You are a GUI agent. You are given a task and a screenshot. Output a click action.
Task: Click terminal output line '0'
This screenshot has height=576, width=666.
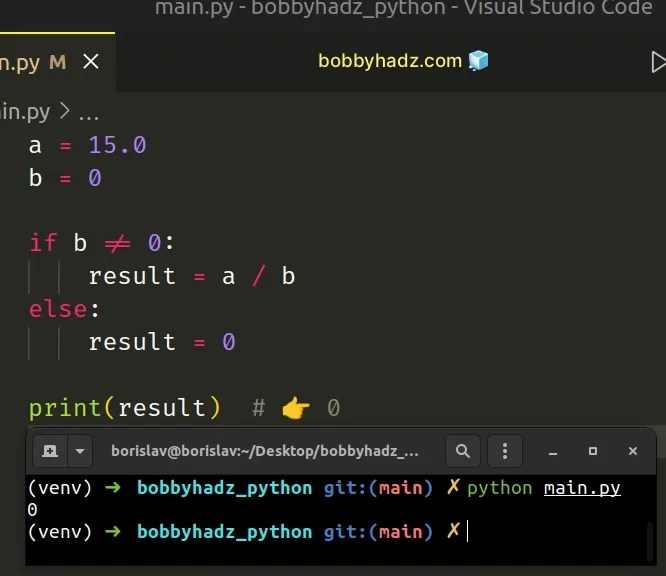pyautogui.click(x=32, y=510)
